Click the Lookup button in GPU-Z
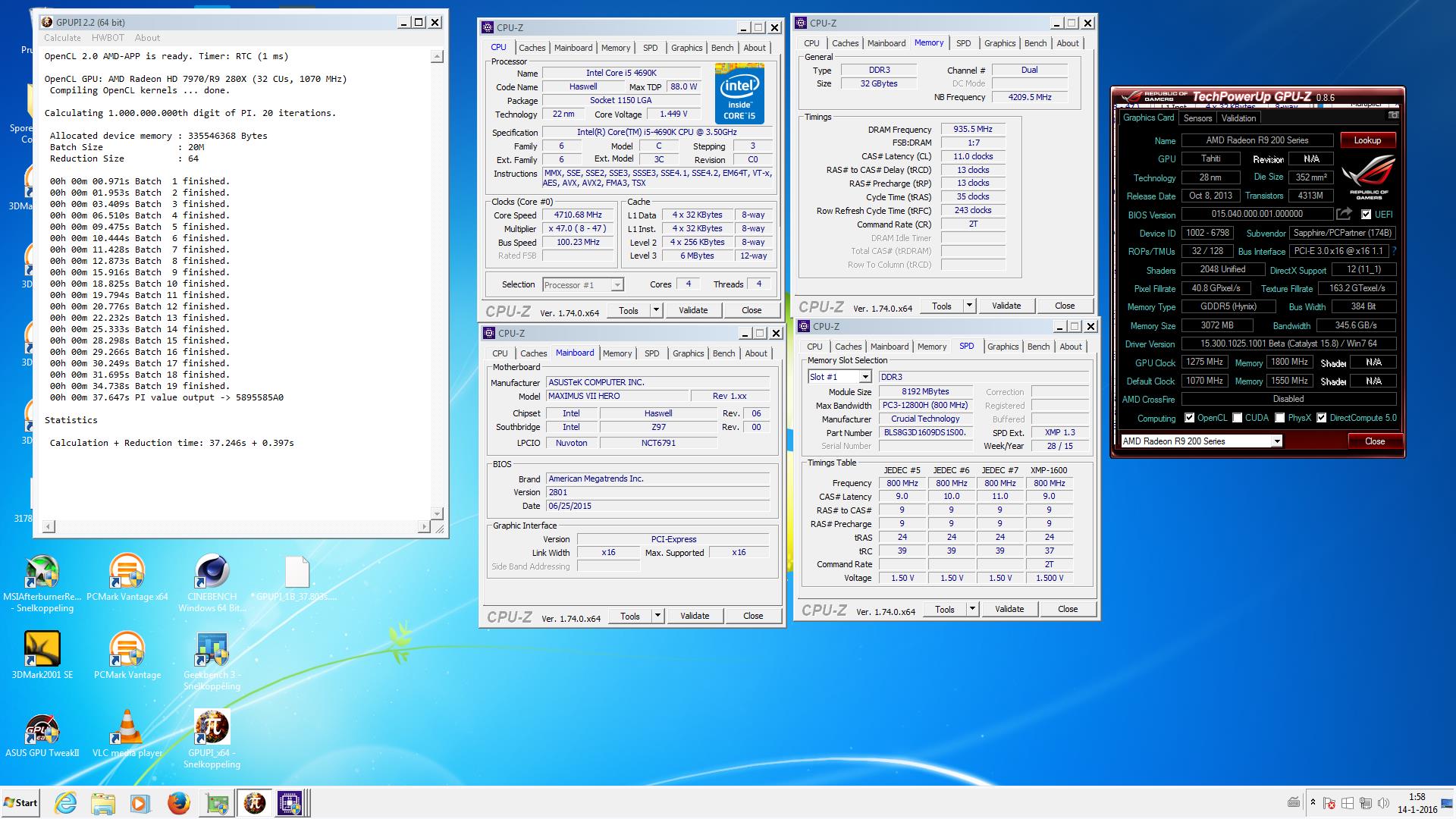The width and height of the screenshot is (1456, 819). 1367,140
